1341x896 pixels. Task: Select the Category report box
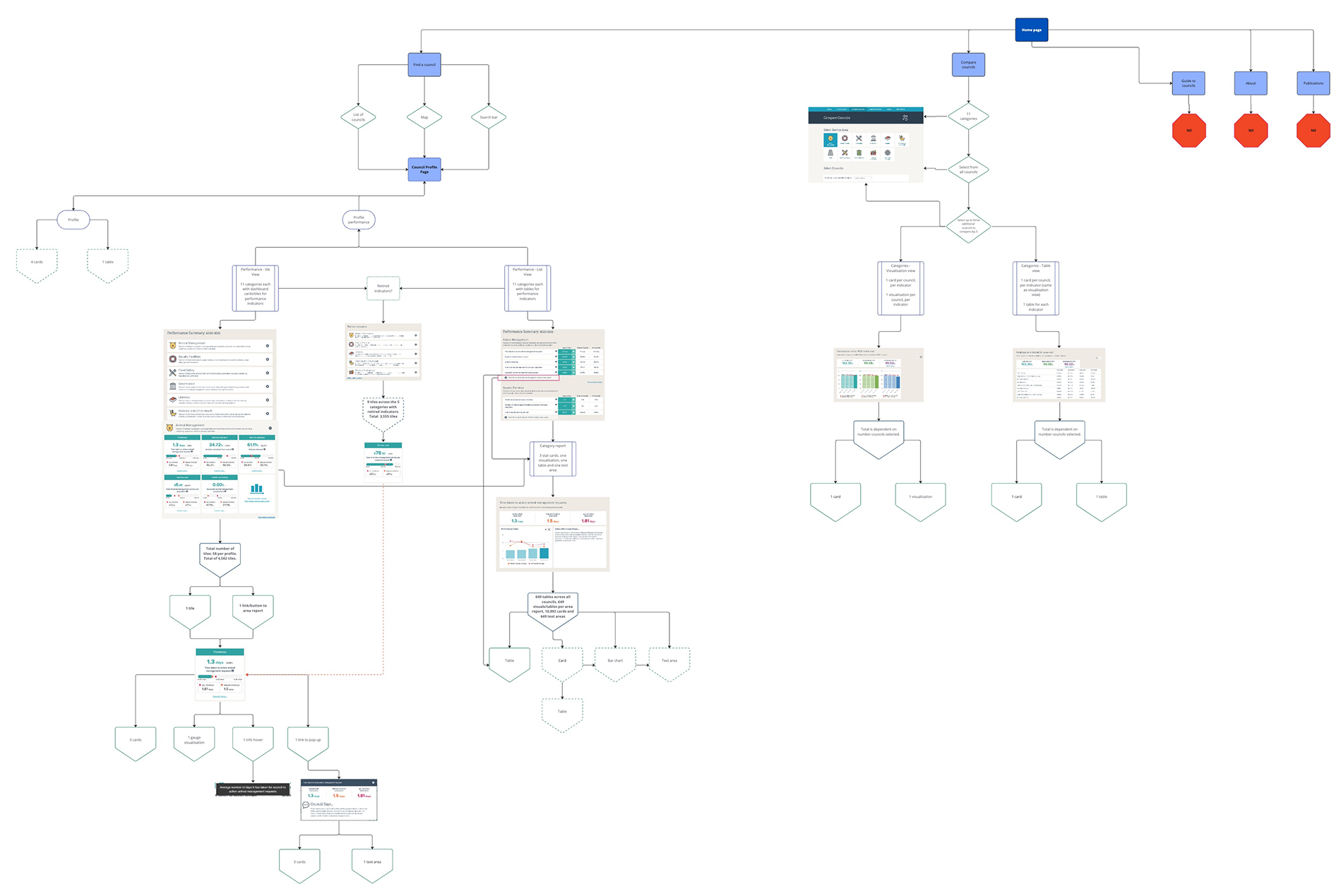coord(553,459)
